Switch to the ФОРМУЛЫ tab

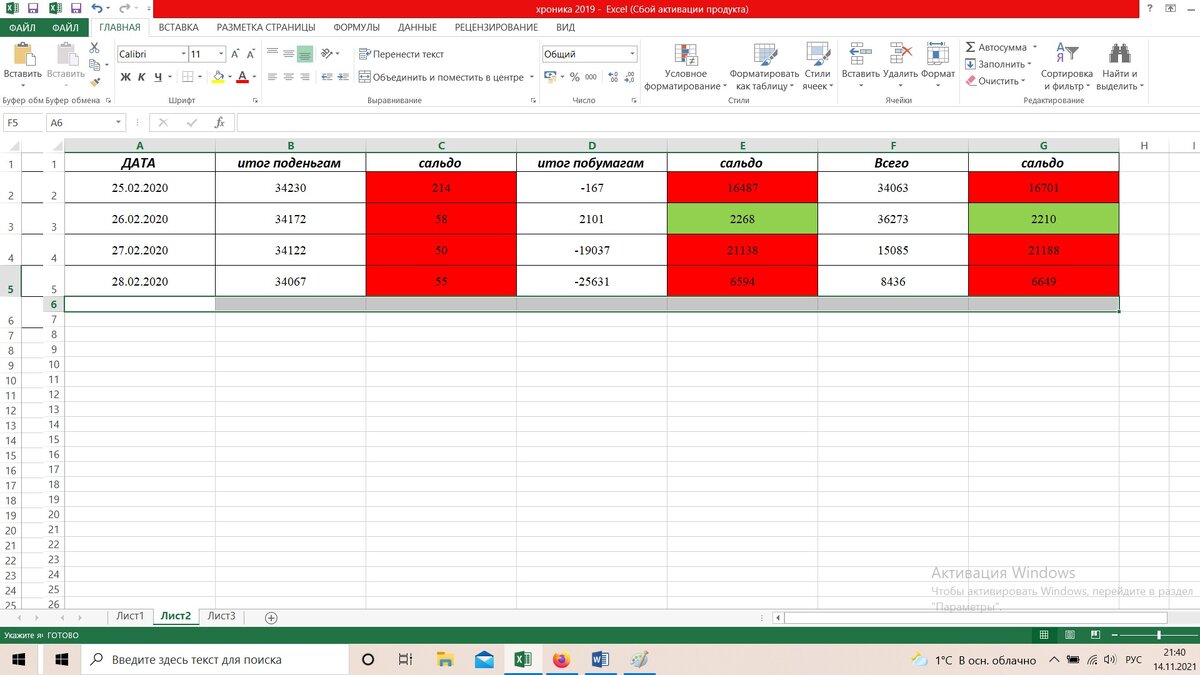click(358, 27)
